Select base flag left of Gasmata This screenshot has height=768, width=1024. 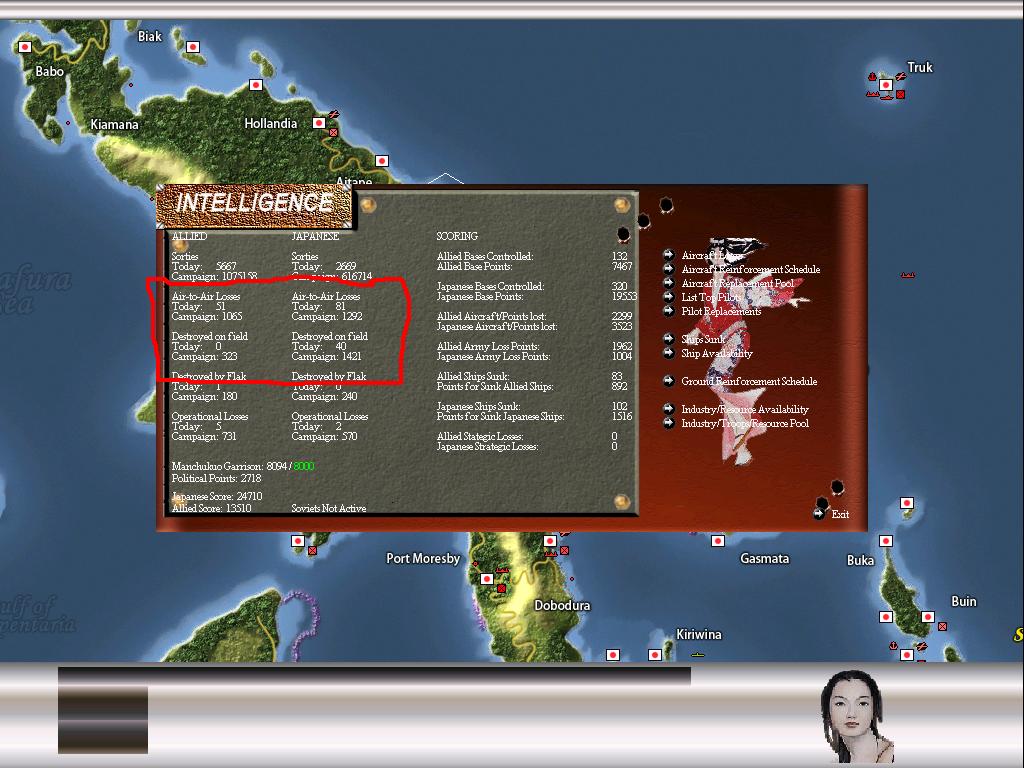(x=718, y=541)
